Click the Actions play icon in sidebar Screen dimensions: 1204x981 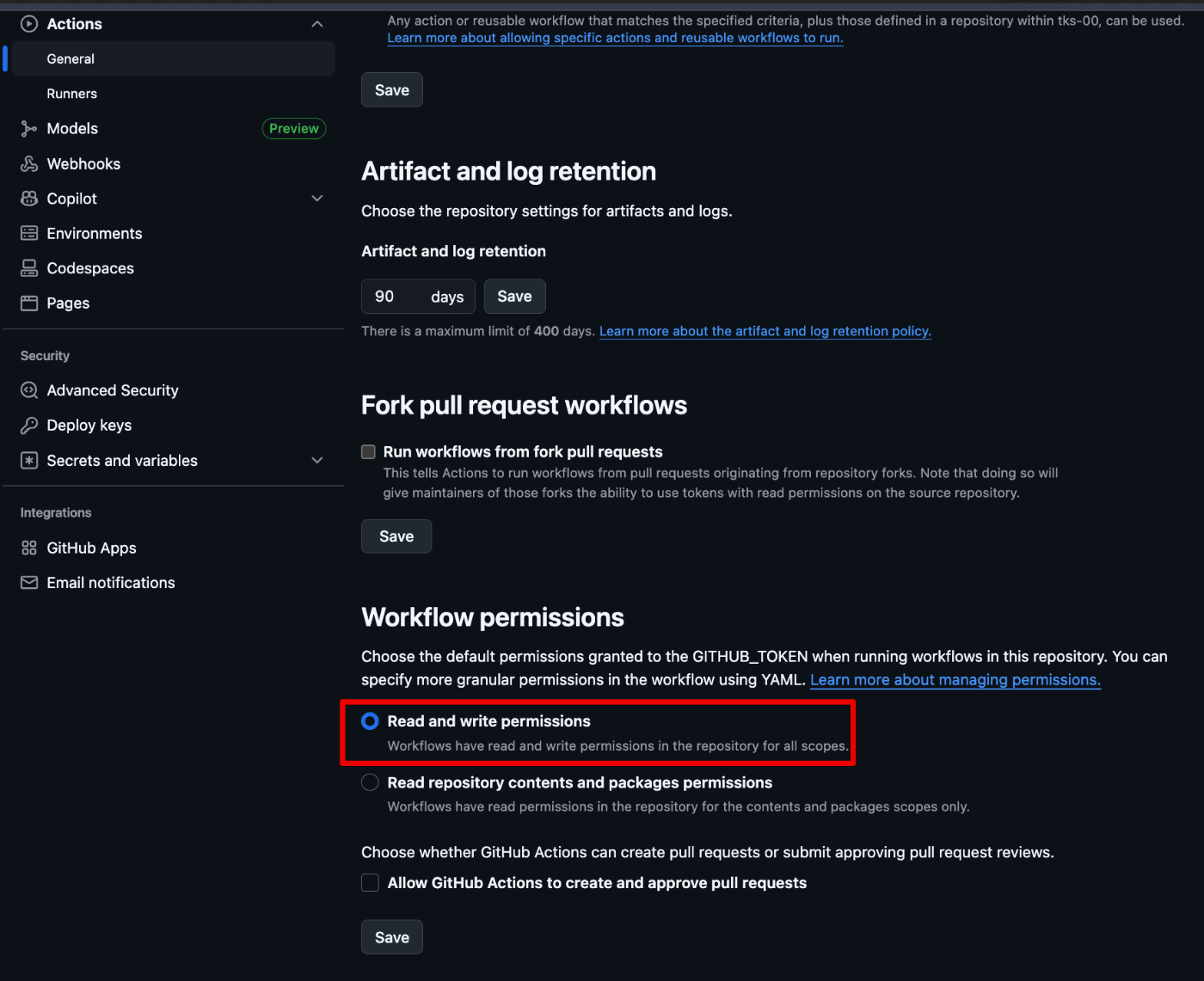29,24
